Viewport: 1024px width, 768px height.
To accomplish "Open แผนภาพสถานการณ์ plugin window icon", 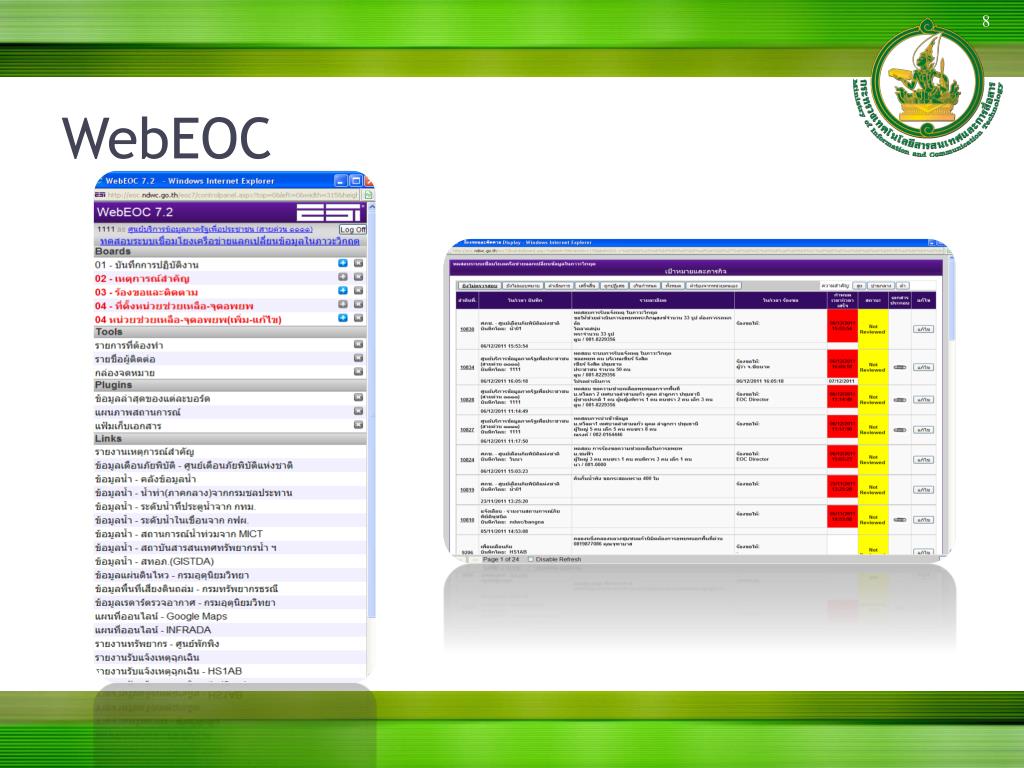I will (x=359, y=411).
